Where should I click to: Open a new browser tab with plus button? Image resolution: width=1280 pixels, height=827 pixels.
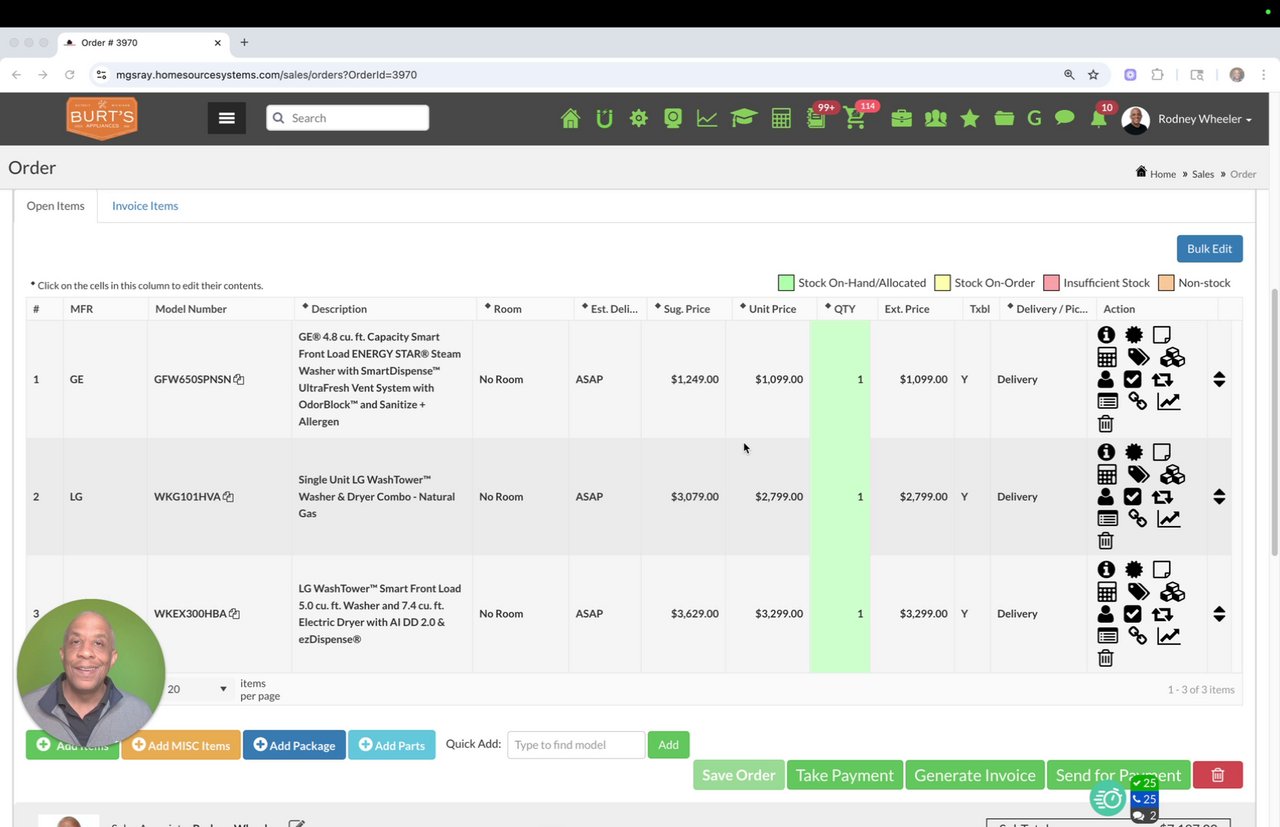pyautogui.click(x=244, y=43)
